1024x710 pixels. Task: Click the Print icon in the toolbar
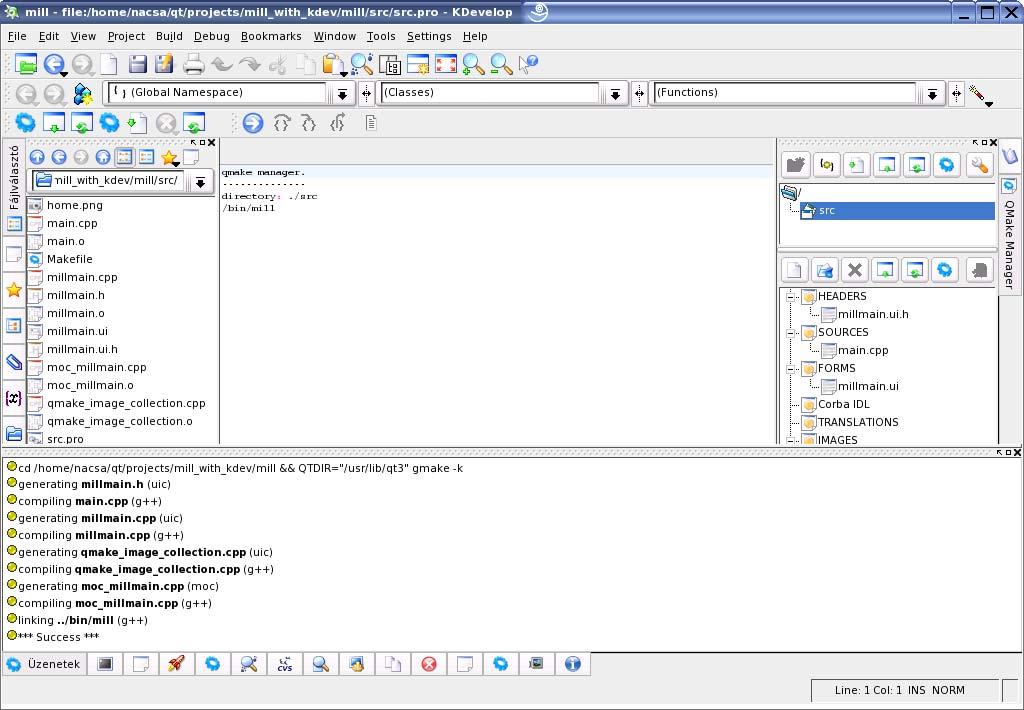coord(193,64)
